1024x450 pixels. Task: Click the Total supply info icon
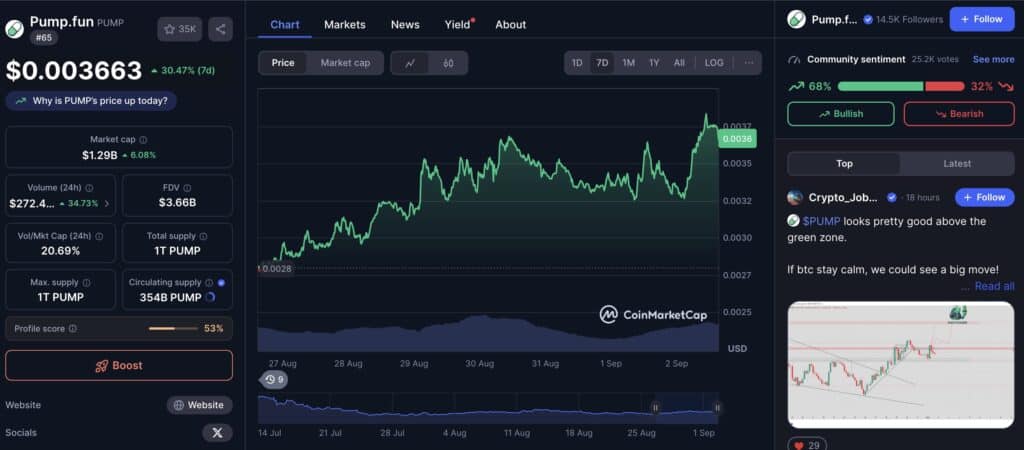tap(204, 236)
